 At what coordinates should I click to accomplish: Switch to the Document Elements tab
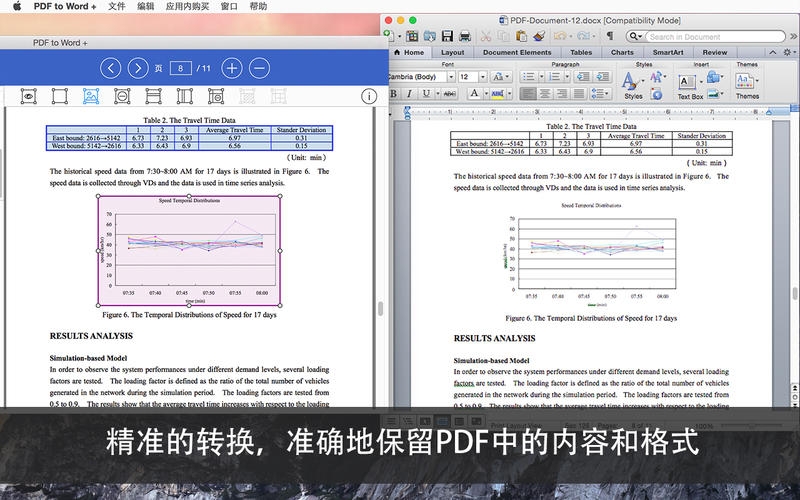517,52
